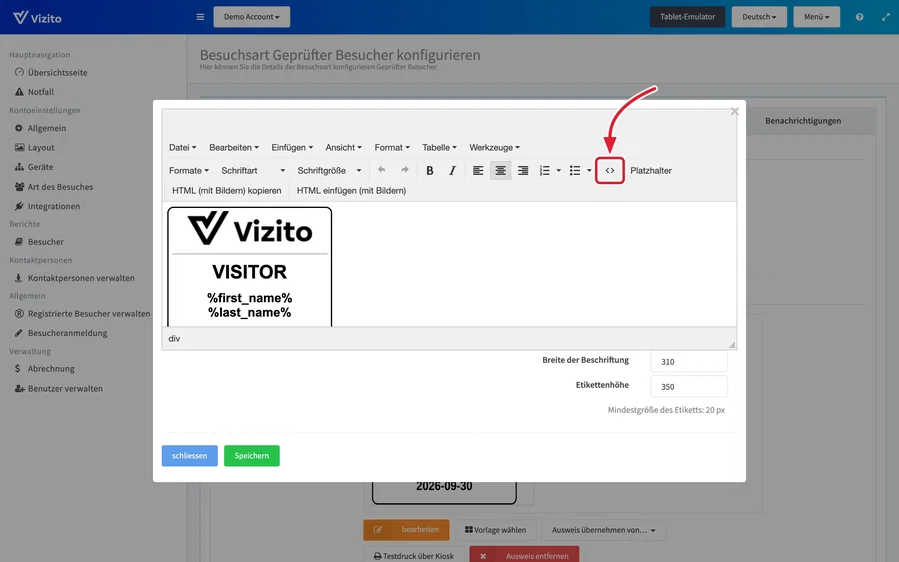Open Art des Besuches in sidebar
This screenshot has height=562, width=899.
(53, 187)
